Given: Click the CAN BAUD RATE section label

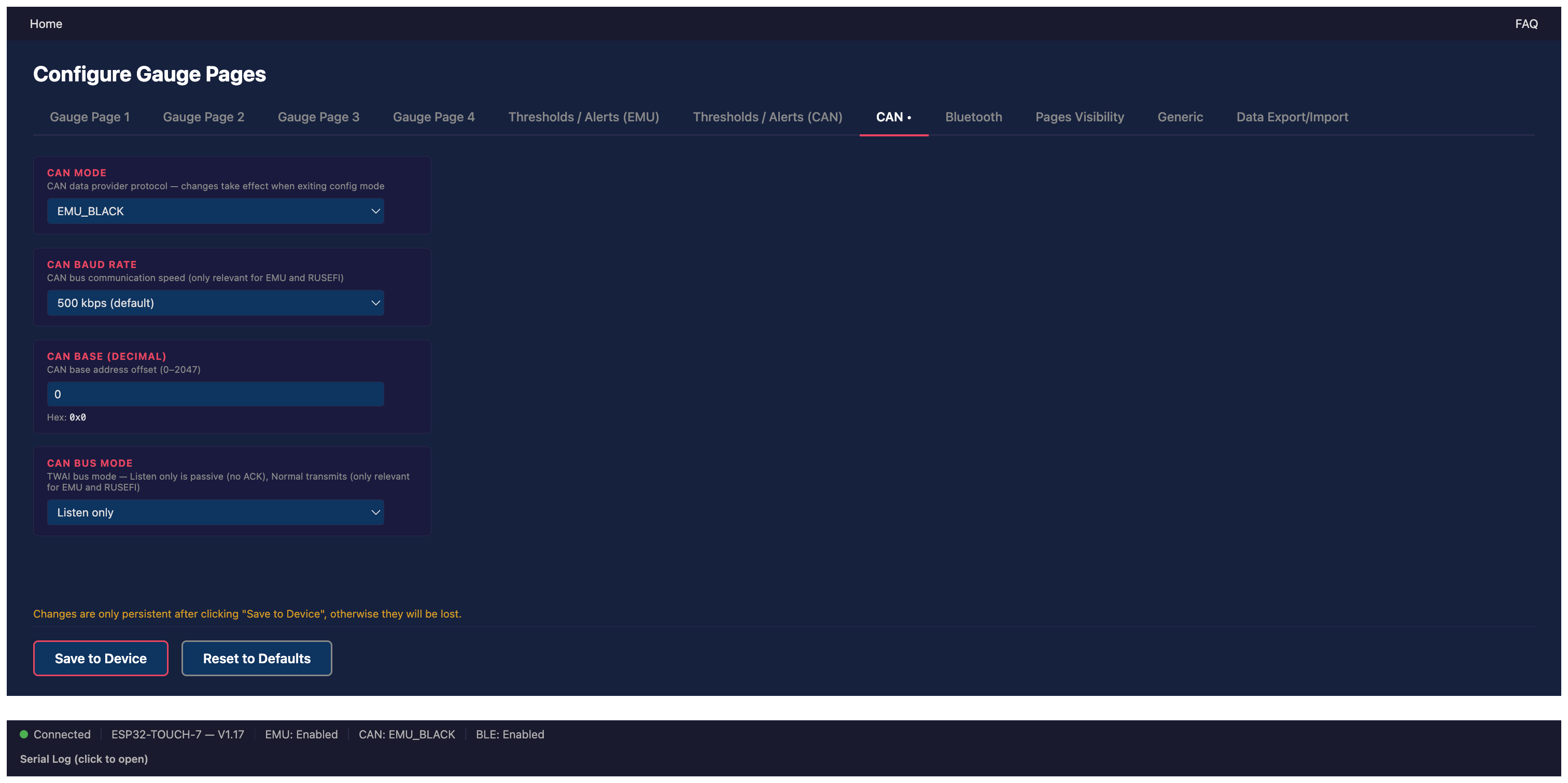Looking at the screenshot, I should (92, 264).
